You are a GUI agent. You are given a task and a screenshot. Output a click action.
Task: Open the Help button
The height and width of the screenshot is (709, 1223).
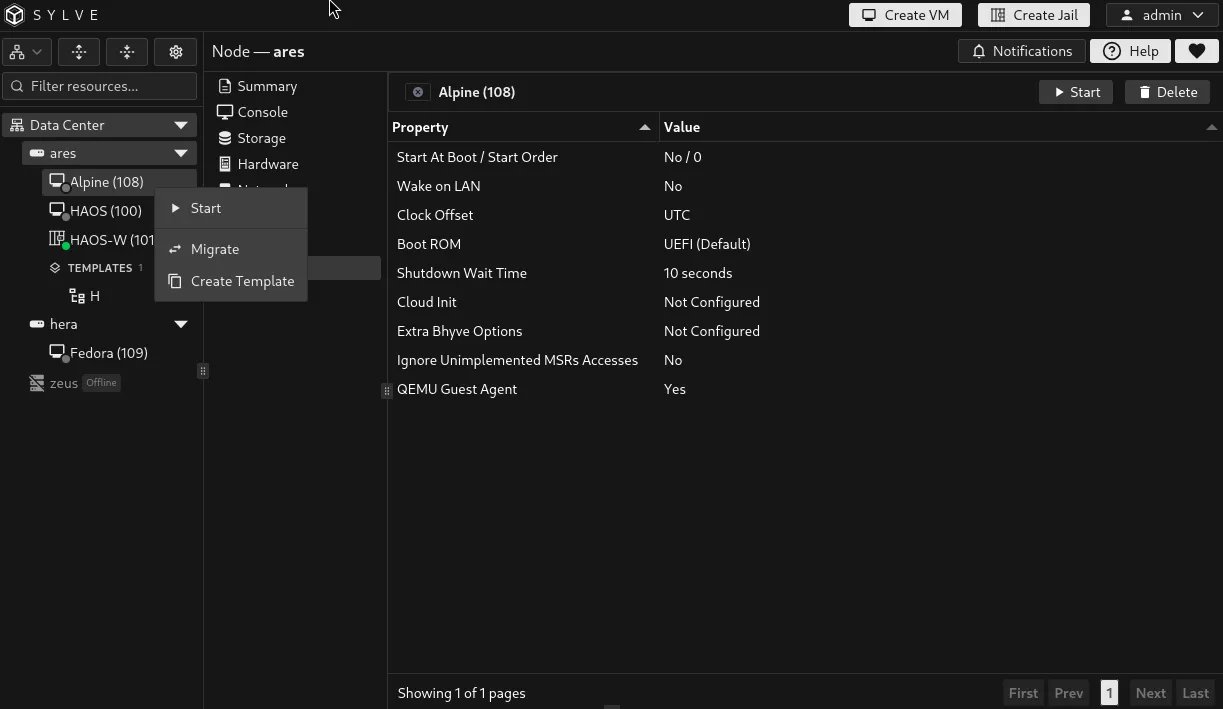(x=1130, y=51)
